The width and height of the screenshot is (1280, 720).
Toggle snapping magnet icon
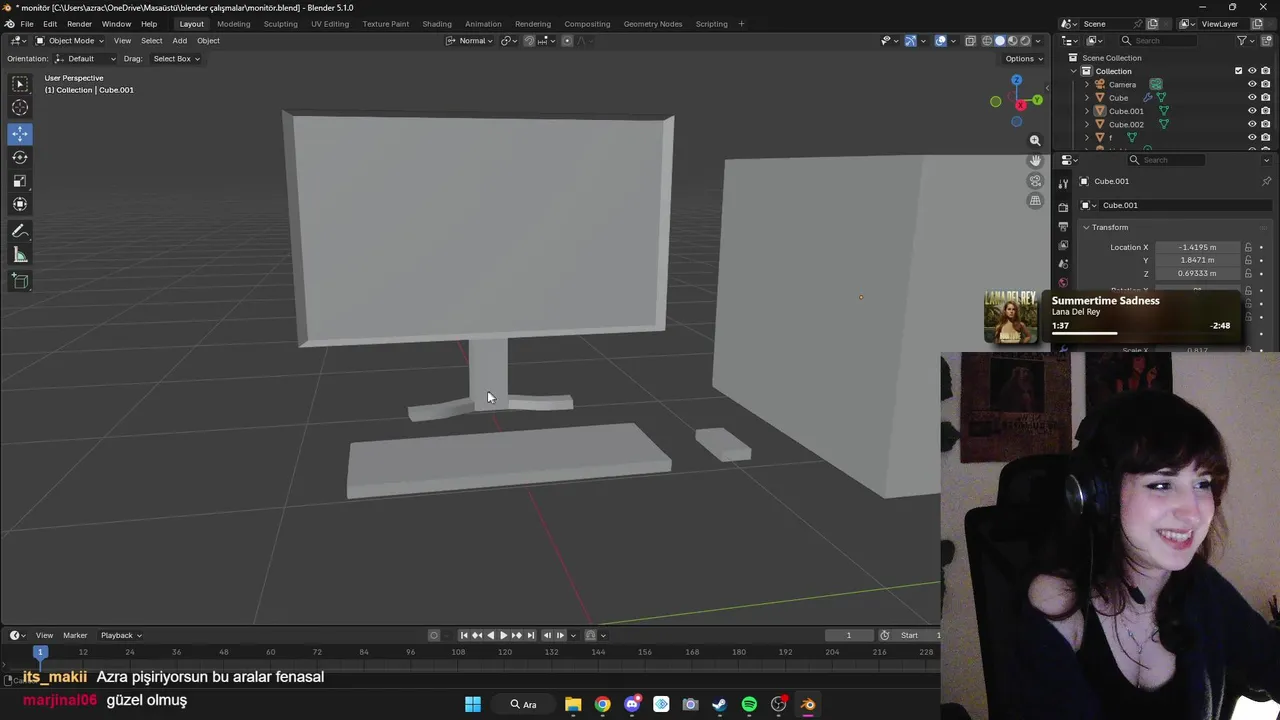pyautogui.click(x=529, y=41)
